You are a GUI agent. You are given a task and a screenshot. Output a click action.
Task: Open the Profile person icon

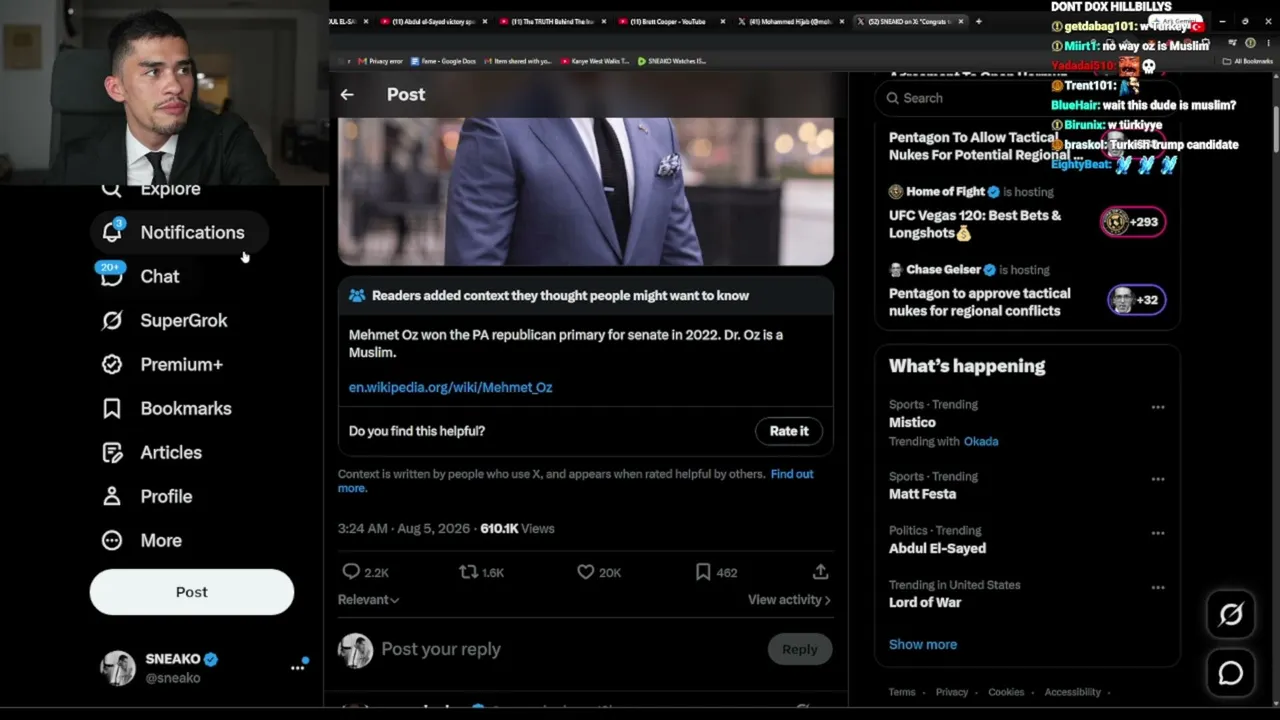click(112, 496)
